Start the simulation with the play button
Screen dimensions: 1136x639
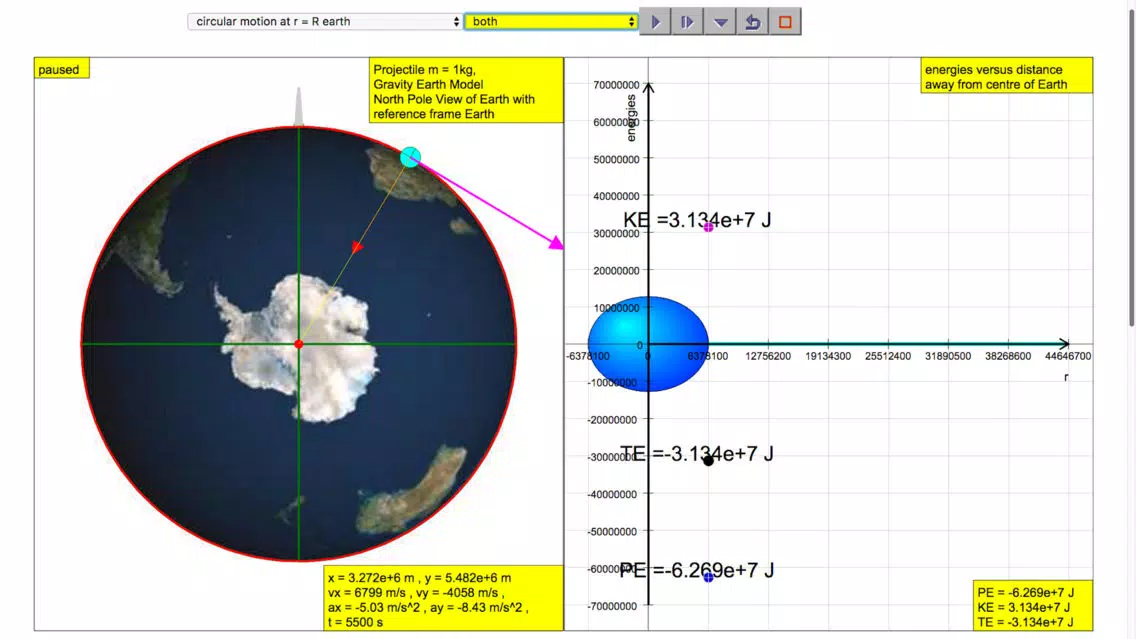(x=656, y=22)
